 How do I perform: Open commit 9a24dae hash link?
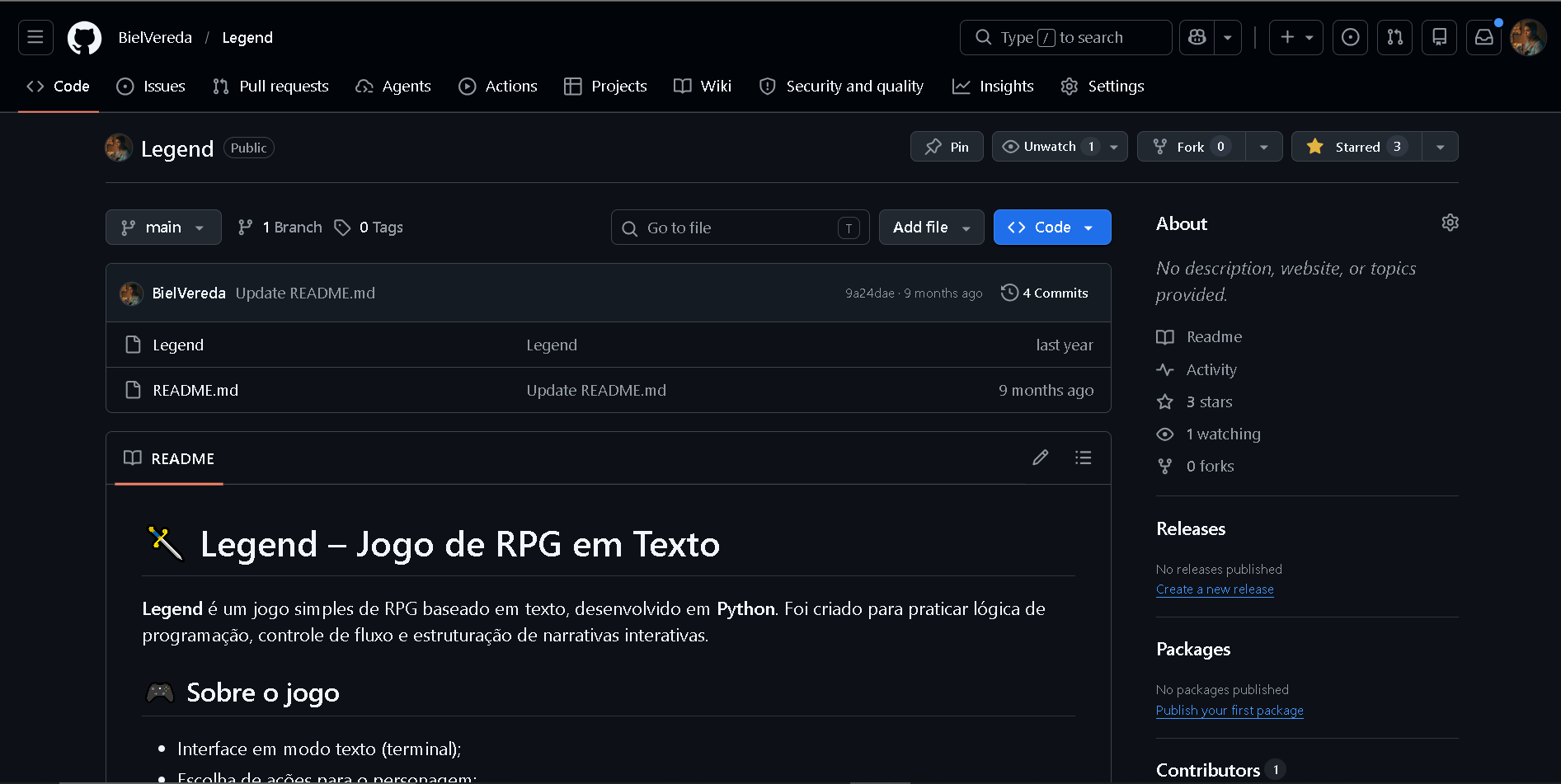870,293
